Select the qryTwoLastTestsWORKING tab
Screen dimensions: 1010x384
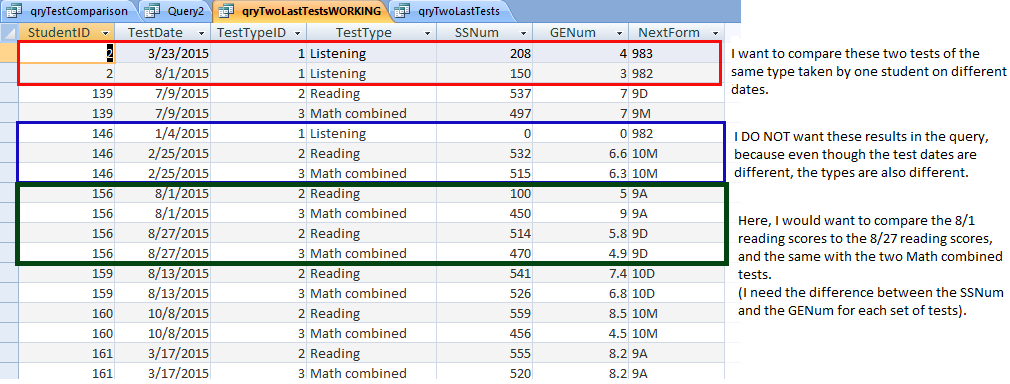(302, 10)
